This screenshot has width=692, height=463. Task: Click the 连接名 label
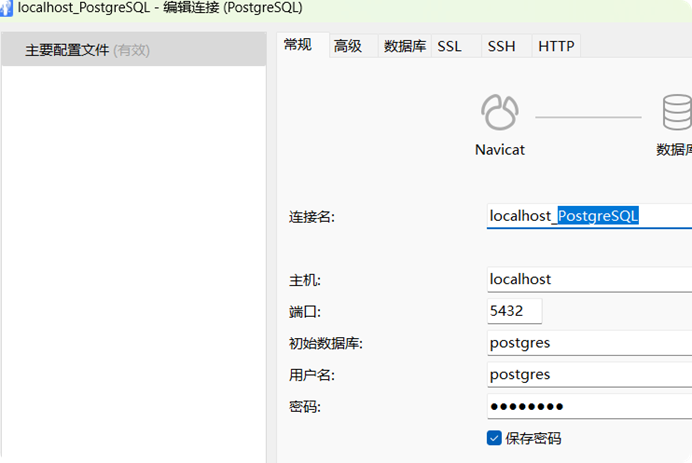[x=312, y=217]
